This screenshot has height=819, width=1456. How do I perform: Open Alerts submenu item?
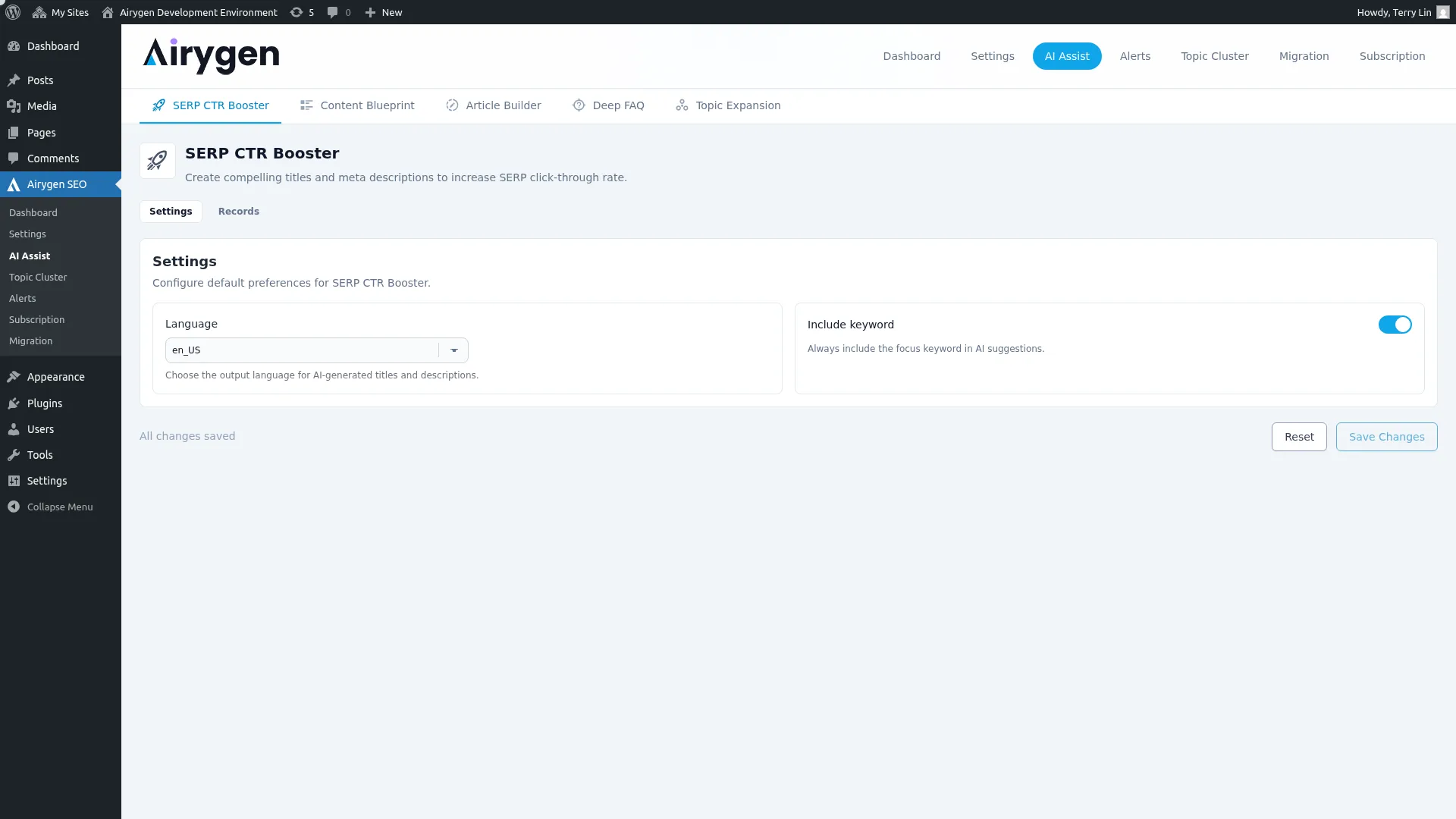pyautogui.click(x=23, y=298)
